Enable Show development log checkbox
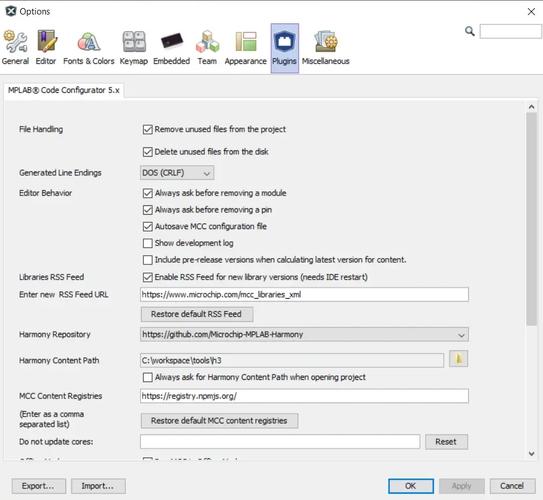Viewport: 543px width, 500px height. [148, 243]
